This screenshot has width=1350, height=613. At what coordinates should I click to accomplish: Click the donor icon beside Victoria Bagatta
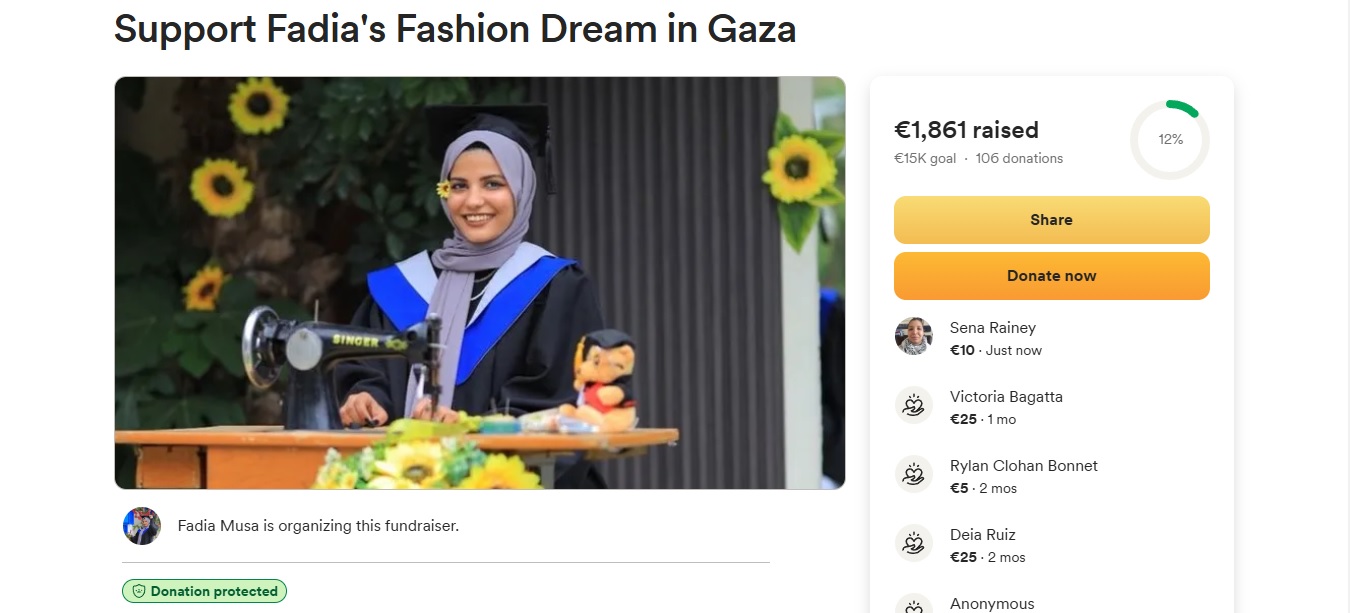[x=913, y=405]
